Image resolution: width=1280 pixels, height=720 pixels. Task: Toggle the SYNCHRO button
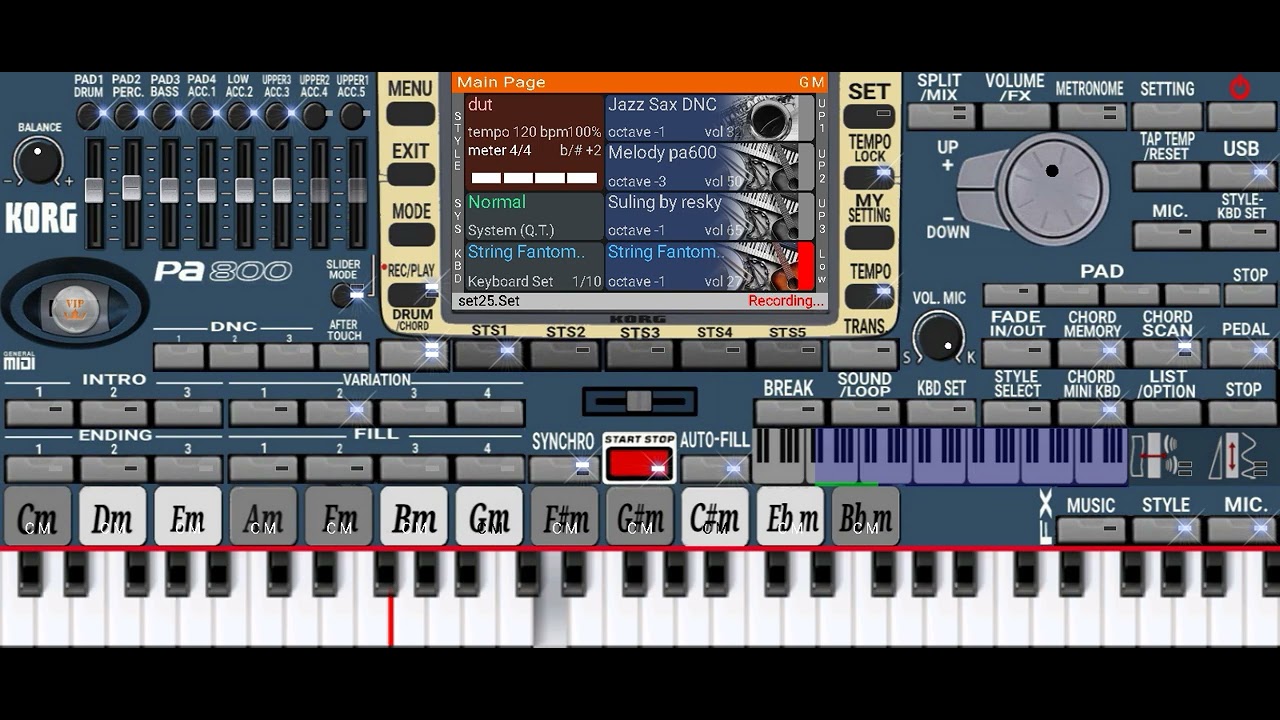tap(563, 467)
